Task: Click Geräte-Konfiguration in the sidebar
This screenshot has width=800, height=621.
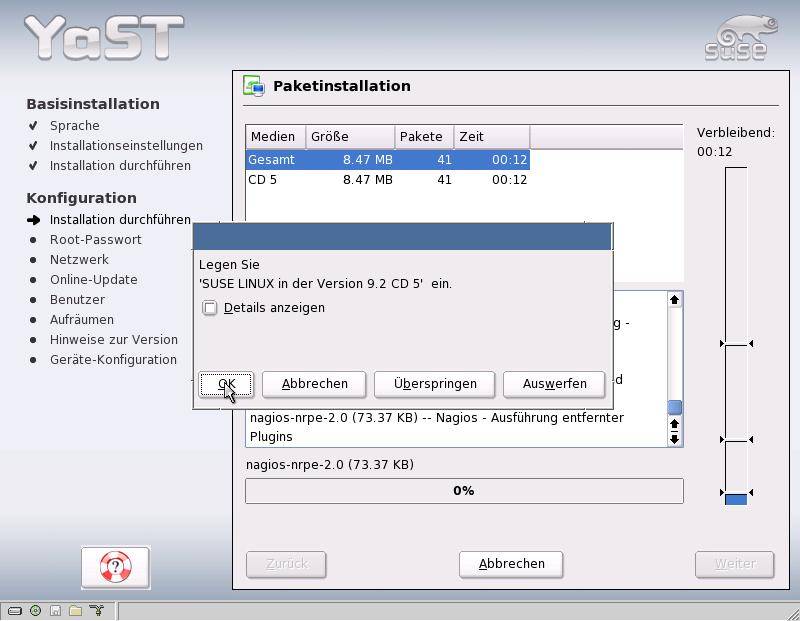Action: pyautogui.click(x=113, y=359)
